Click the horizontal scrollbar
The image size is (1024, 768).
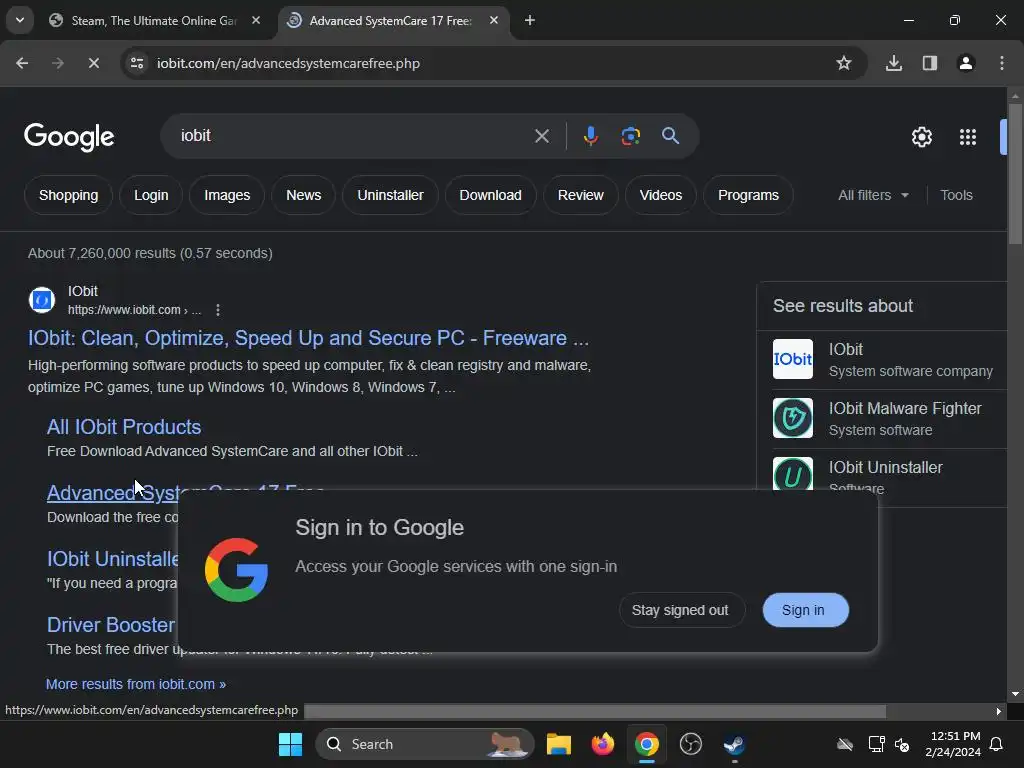pyautogui.click(x=595, y=711)
